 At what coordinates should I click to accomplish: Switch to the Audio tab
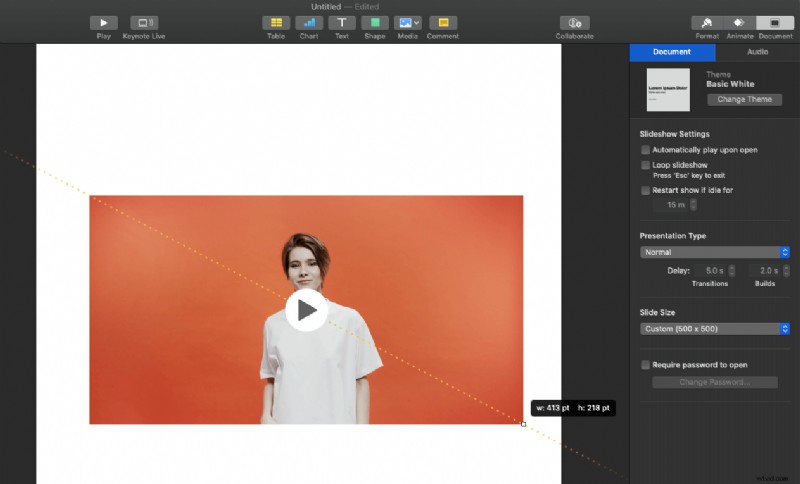click(x=758, y=52)
